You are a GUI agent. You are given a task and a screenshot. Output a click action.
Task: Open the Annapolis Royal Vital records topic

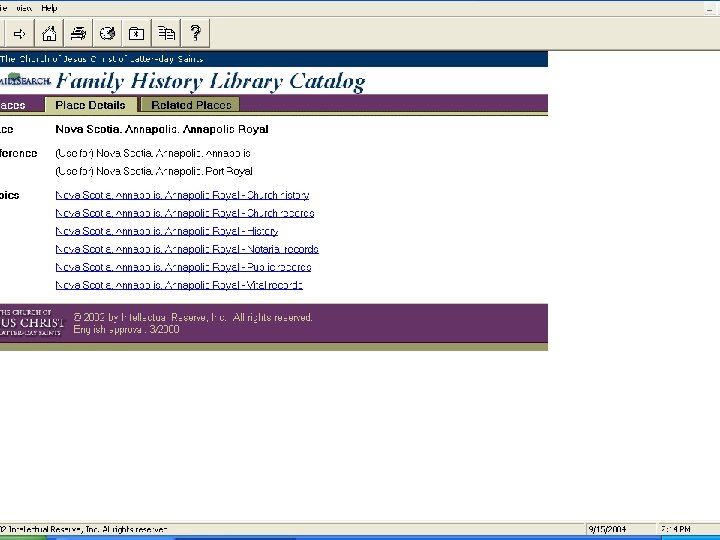(x=179, y=285)
